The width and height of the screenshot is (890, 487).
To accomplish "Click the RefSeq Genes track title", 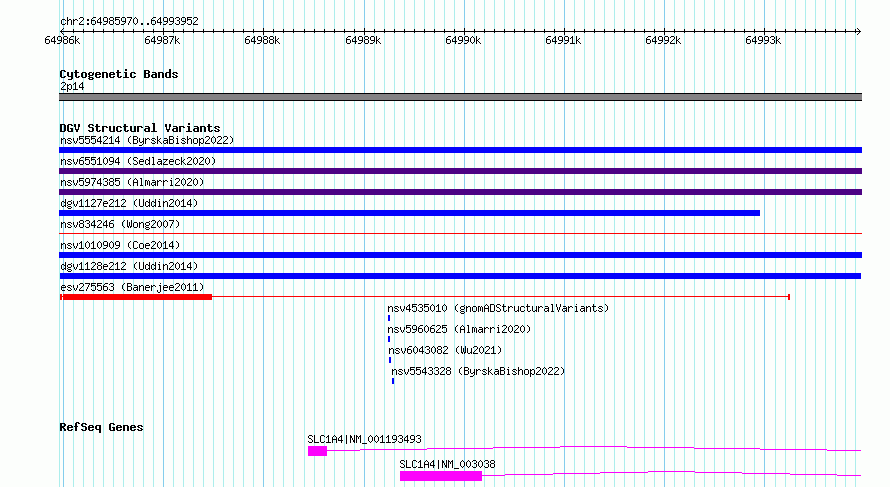I will click(101, 427).
